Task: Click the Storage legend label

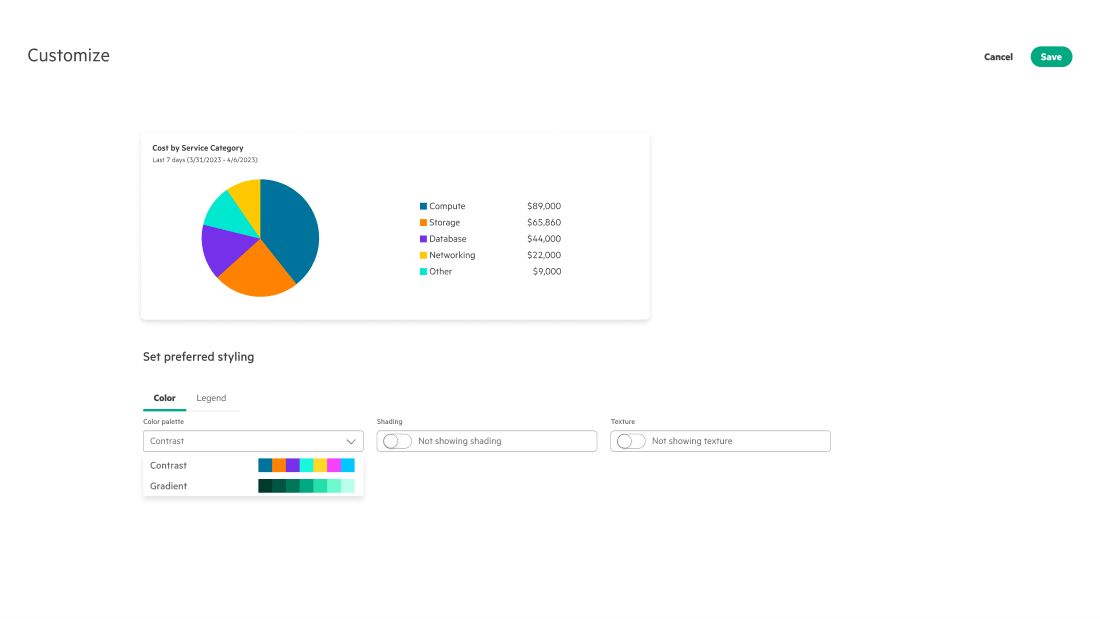Action: click(445, 222)
